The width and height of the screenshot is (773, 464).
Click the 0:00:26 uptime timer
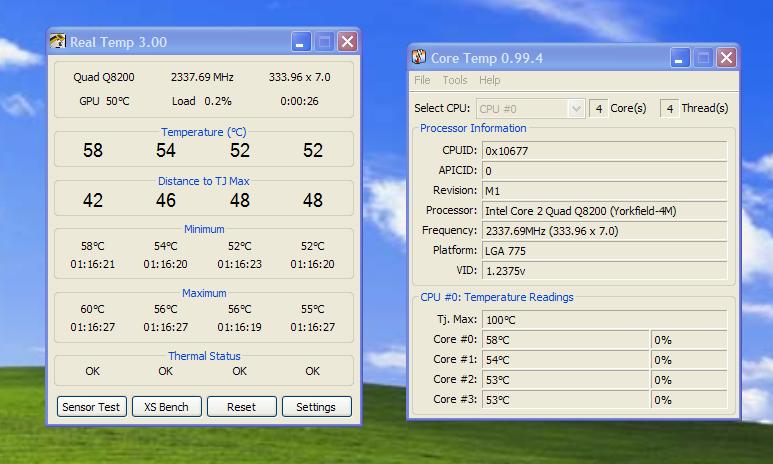tap(299, 101)
